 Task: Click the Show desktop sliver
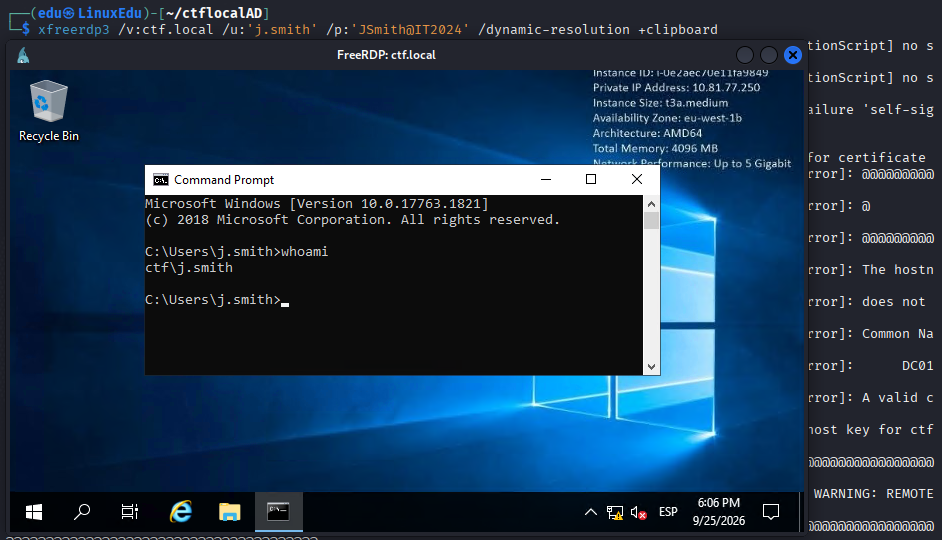click(x=801, y=512)
